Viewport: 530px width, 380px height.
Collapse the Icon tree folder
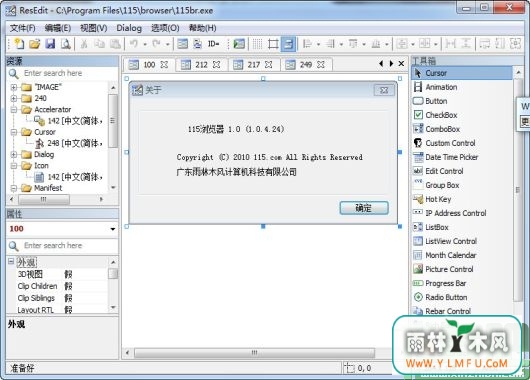click(x=14, y=166)
